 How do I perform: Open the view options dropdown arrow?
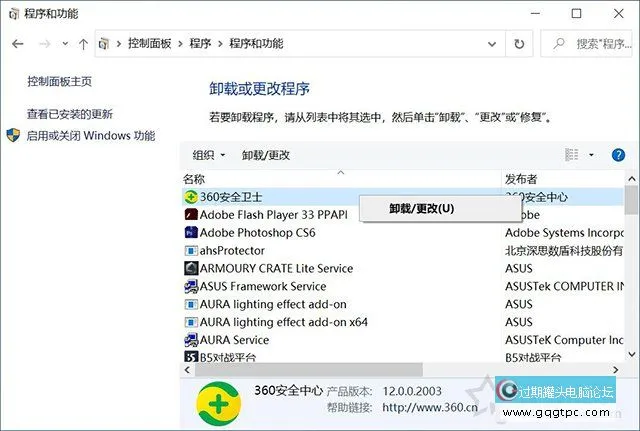[x=591, y=155]
